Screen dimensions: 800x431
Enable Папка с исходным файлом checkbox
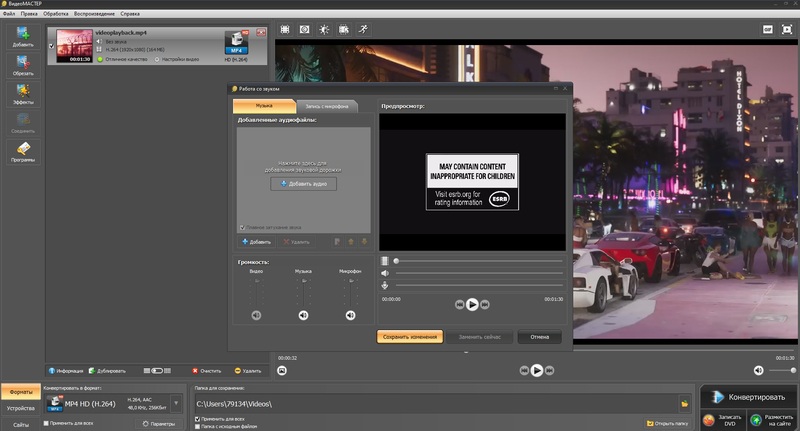coord(197,426)
